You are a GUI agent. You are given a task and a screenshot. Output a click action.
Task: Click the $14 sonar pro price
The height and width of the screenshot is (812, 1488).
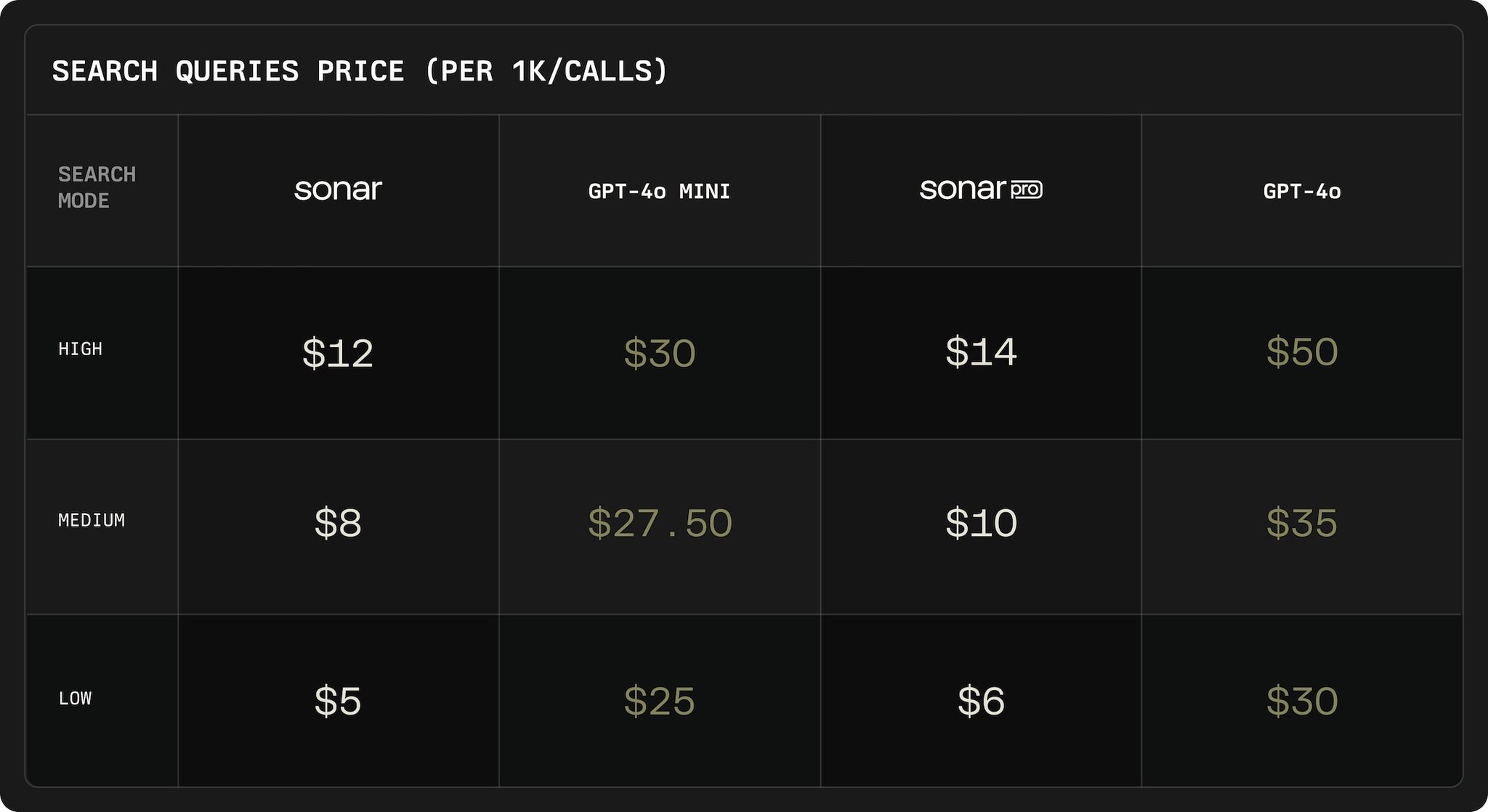tap(981, 352)
